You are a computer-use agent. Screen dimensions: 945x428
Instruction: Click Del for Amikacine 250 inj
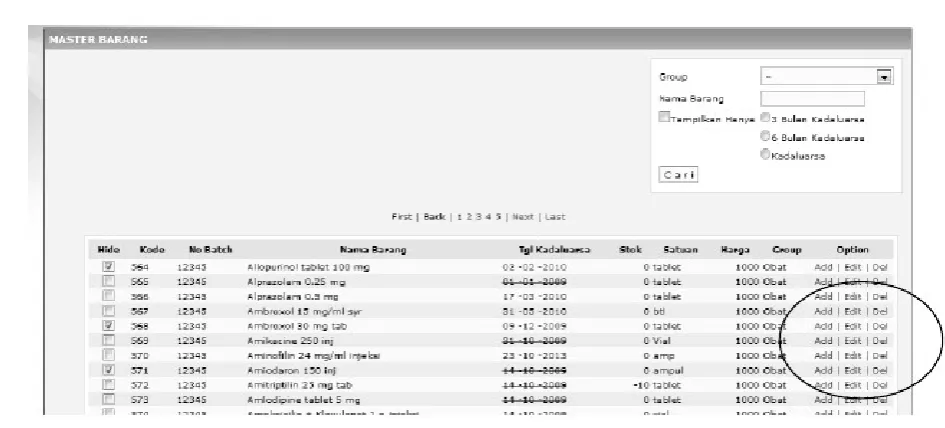pyautogui.click(x=880, y=341)
